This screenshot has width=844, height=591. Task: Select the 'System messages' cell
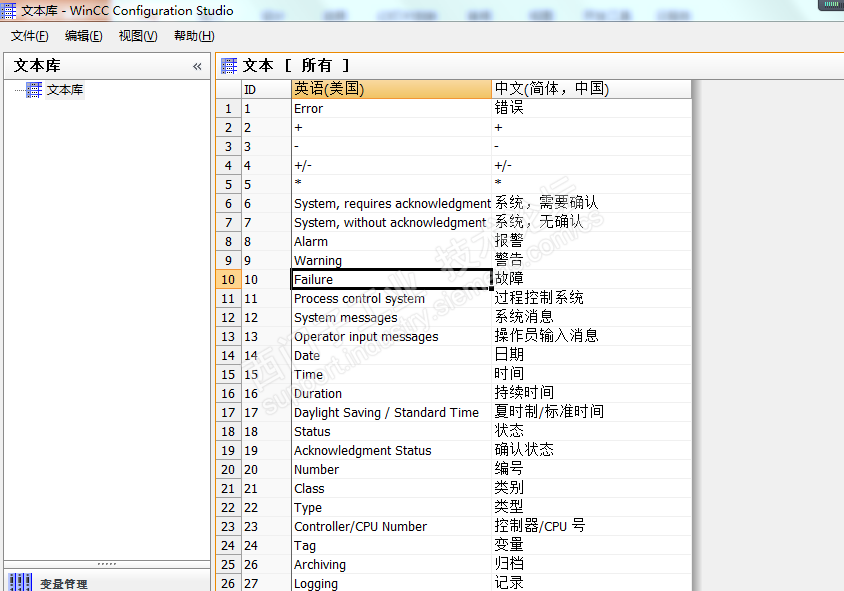(x=391, y=318)
